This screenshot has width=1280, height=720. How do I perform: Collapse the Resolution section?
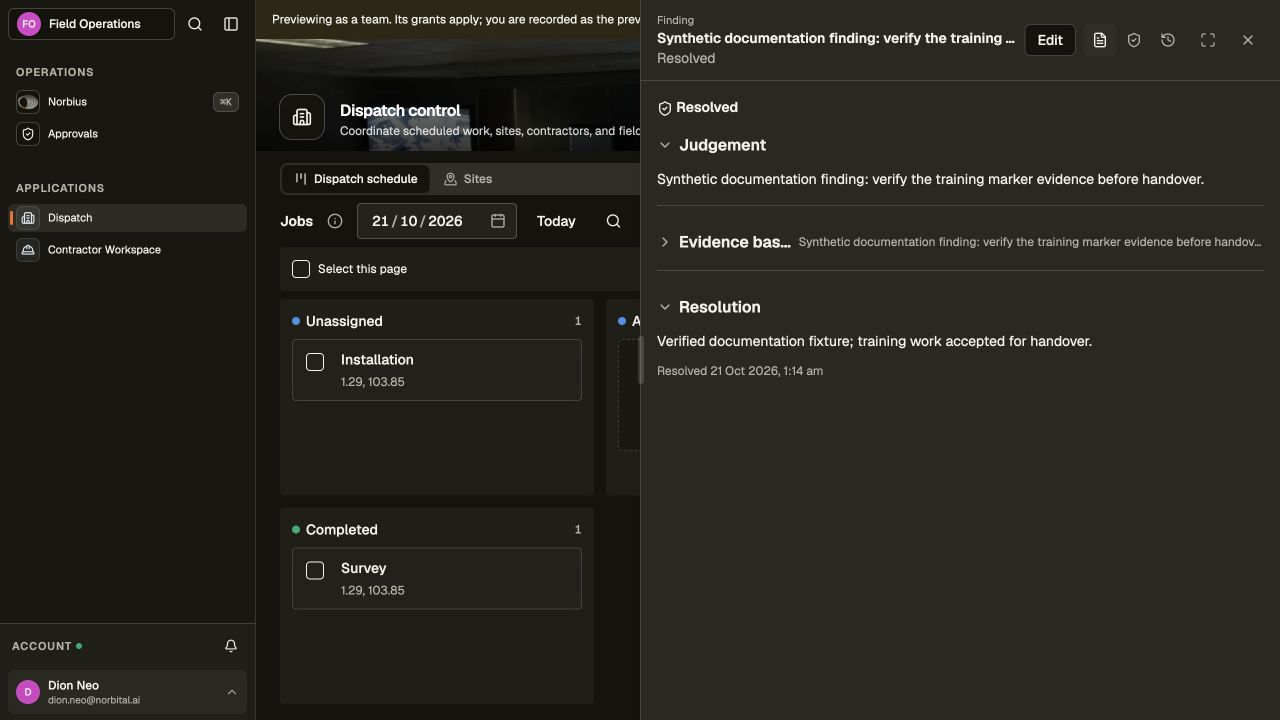665,307
